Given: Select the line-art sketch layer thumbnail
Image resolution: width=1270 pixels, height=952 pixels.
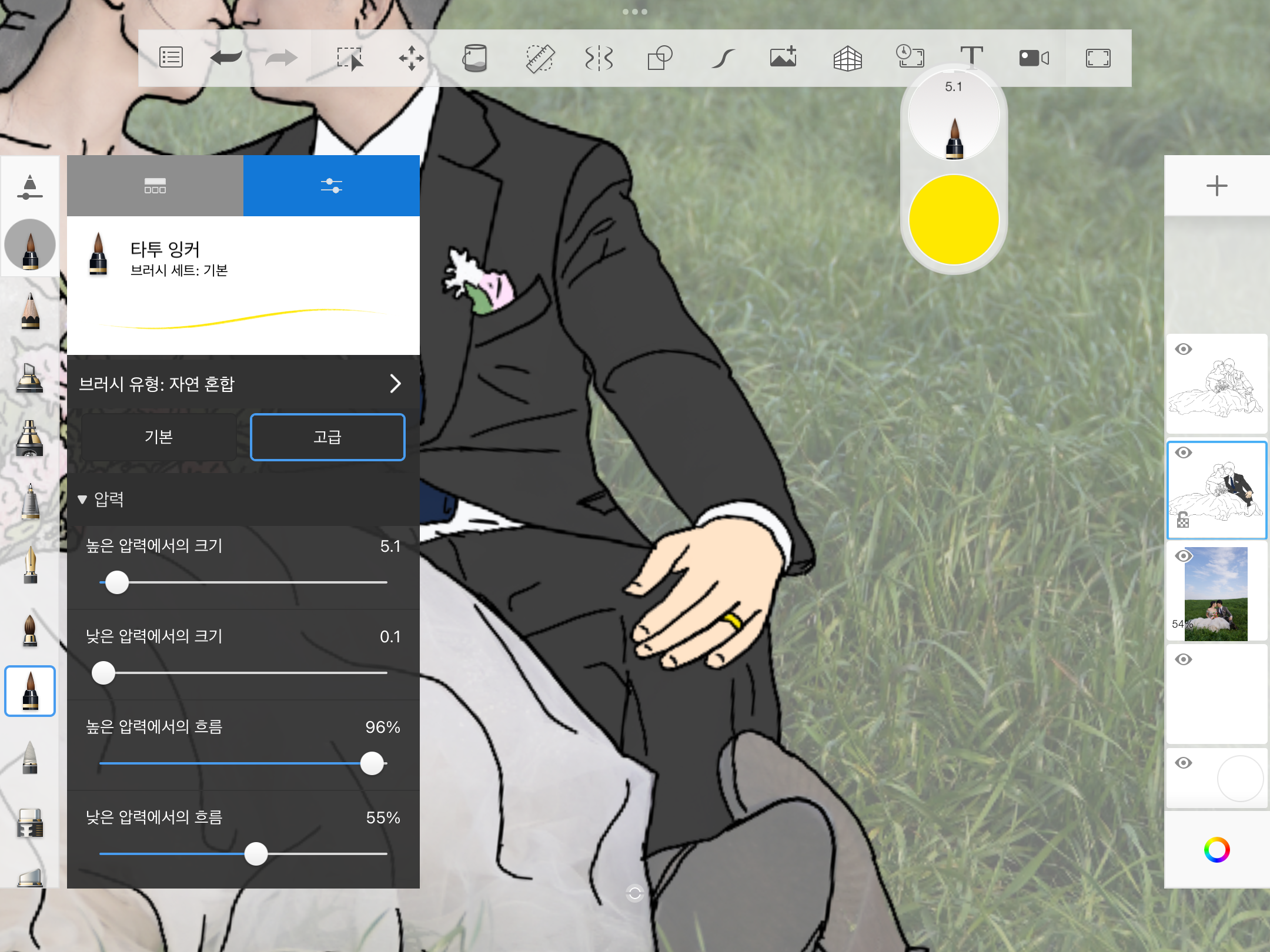Looking at the screenshot, I should pos(1217,384).
